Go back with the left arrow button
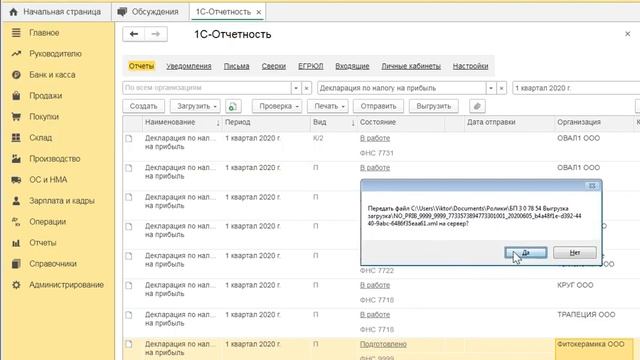Viewport: 640px width, 360px height. pyautogui.click(x=133, y=34)
